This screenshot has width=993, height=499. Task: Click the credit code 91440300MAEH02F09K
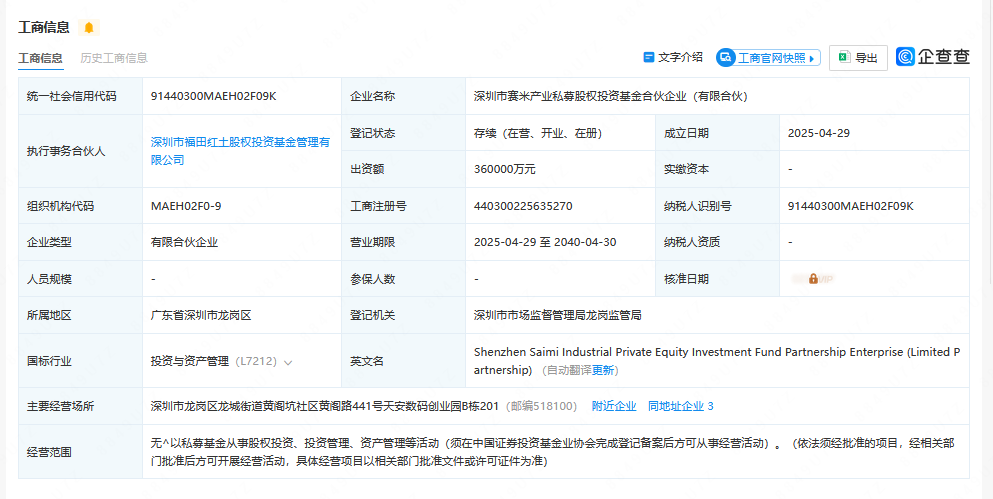(213, 96)
